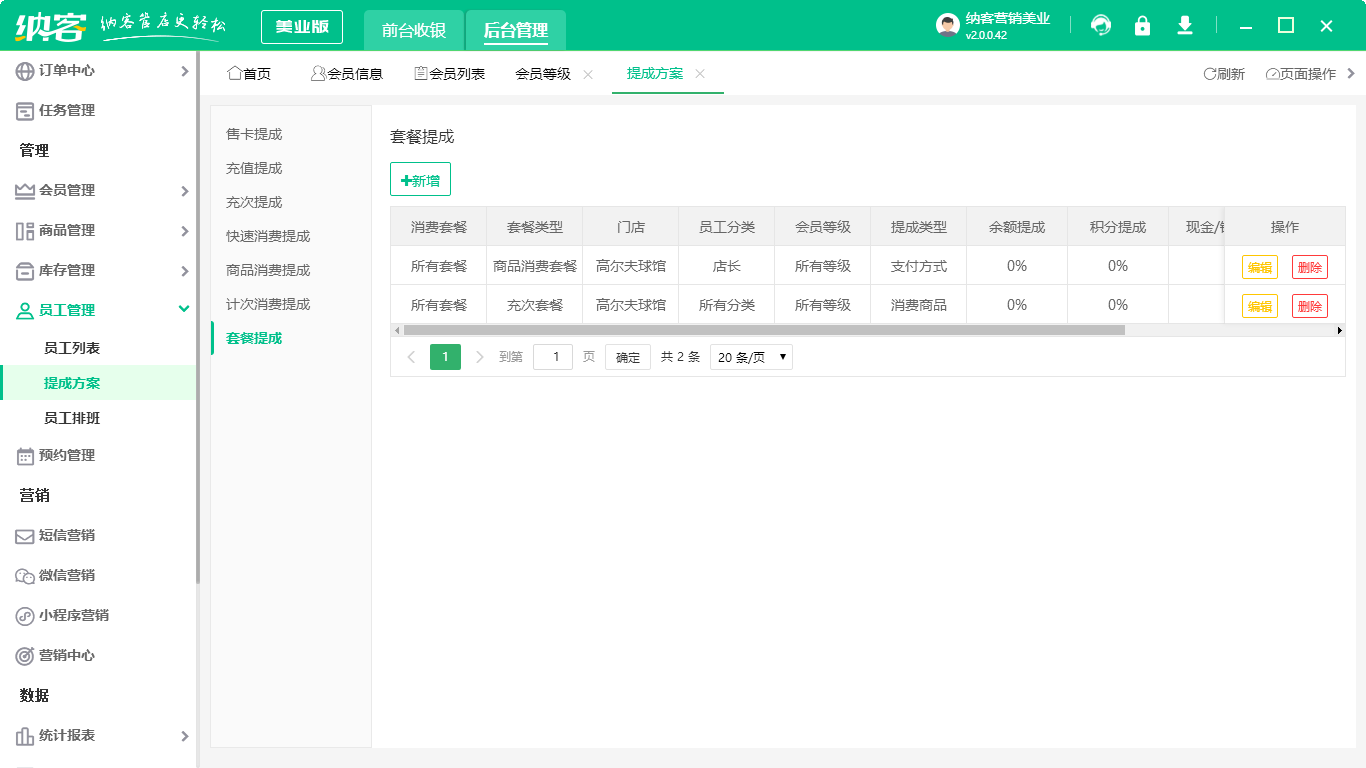Click the lock screen icon
1366x768 pixels.
[1142, 26]
